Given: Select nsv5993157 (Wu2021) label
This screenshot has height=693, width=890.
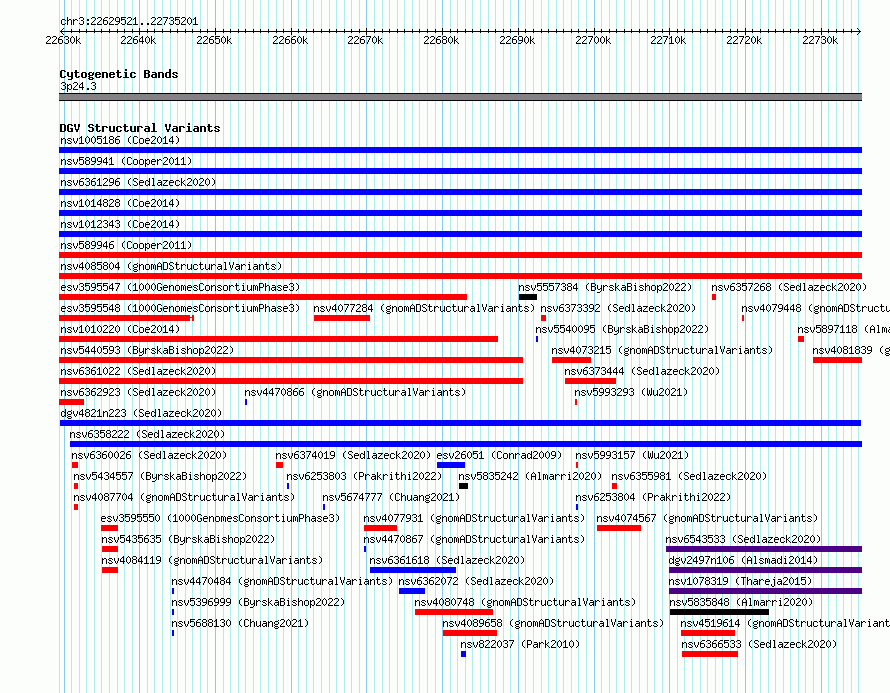Looking at the screenshot, I should coord(632,455).
